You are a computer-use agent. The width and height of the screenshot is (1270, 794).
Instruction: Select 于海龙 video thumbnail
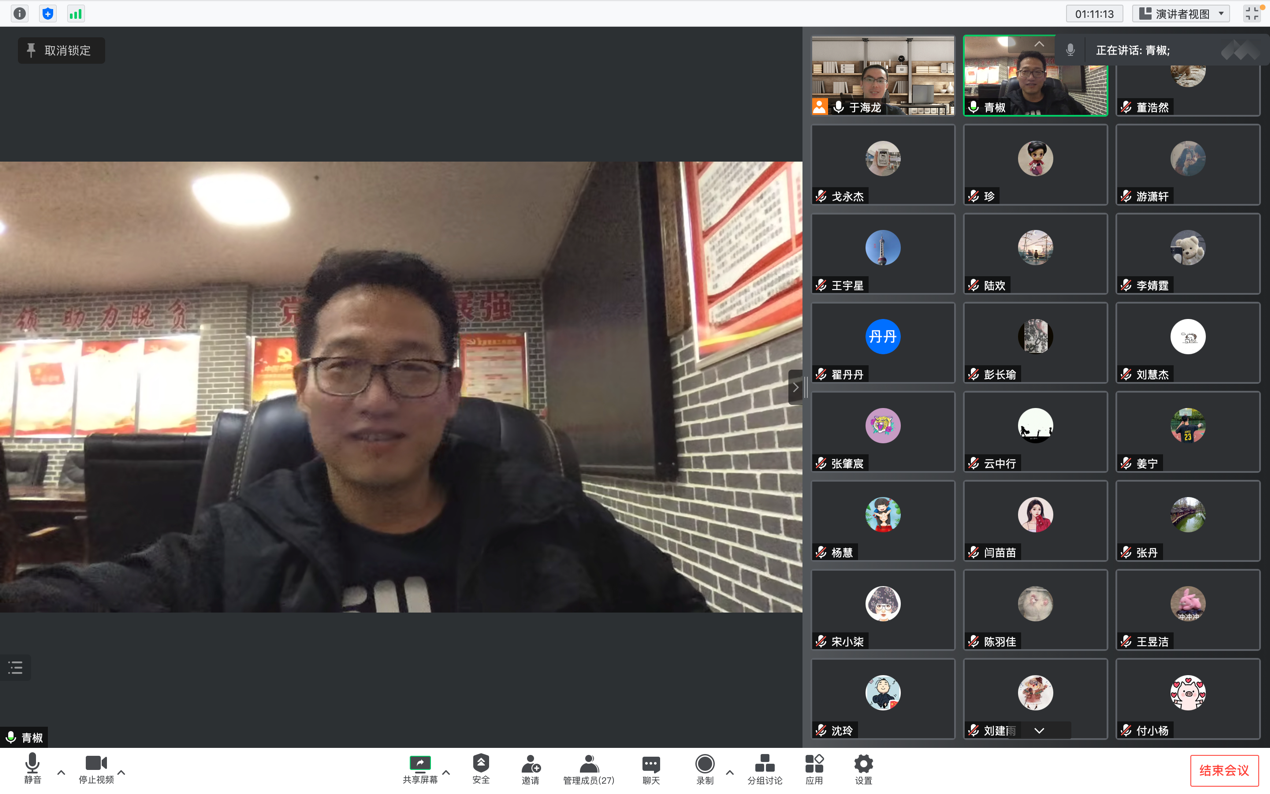[x=883, y=76]
